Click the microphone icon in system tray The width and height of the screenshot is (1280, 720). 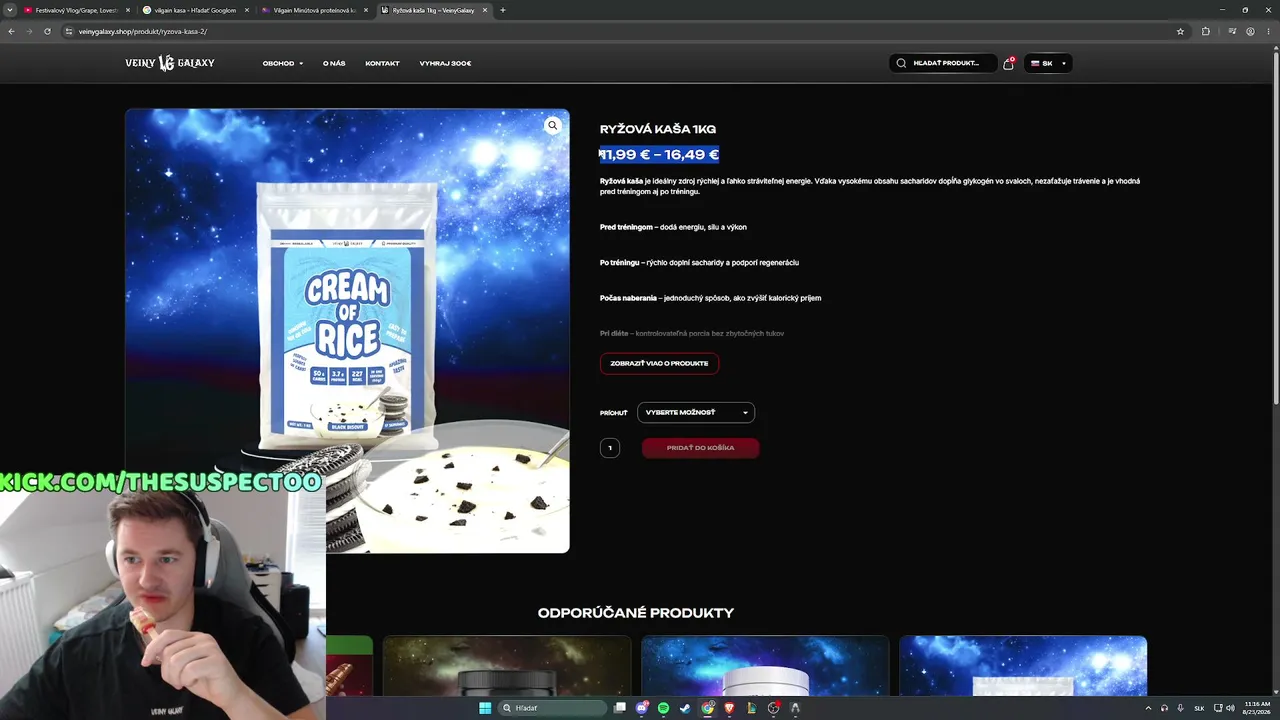[1181, 708]
